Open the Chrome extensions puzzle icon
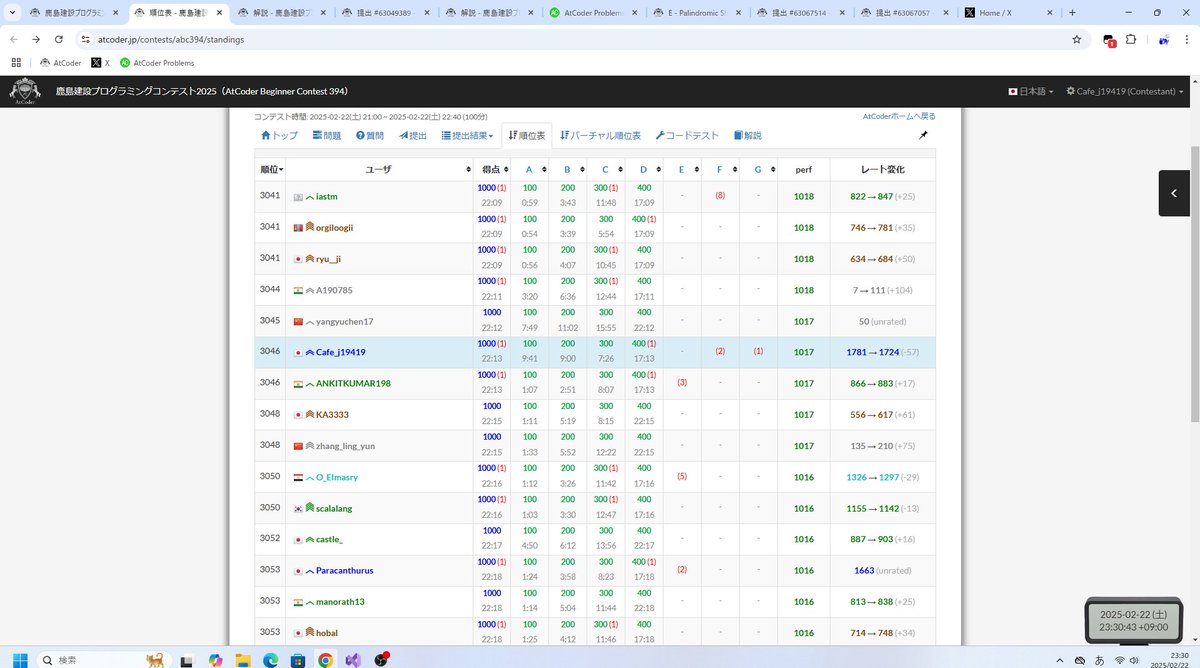The image size is (1200, 668). tap(1131, 39)
